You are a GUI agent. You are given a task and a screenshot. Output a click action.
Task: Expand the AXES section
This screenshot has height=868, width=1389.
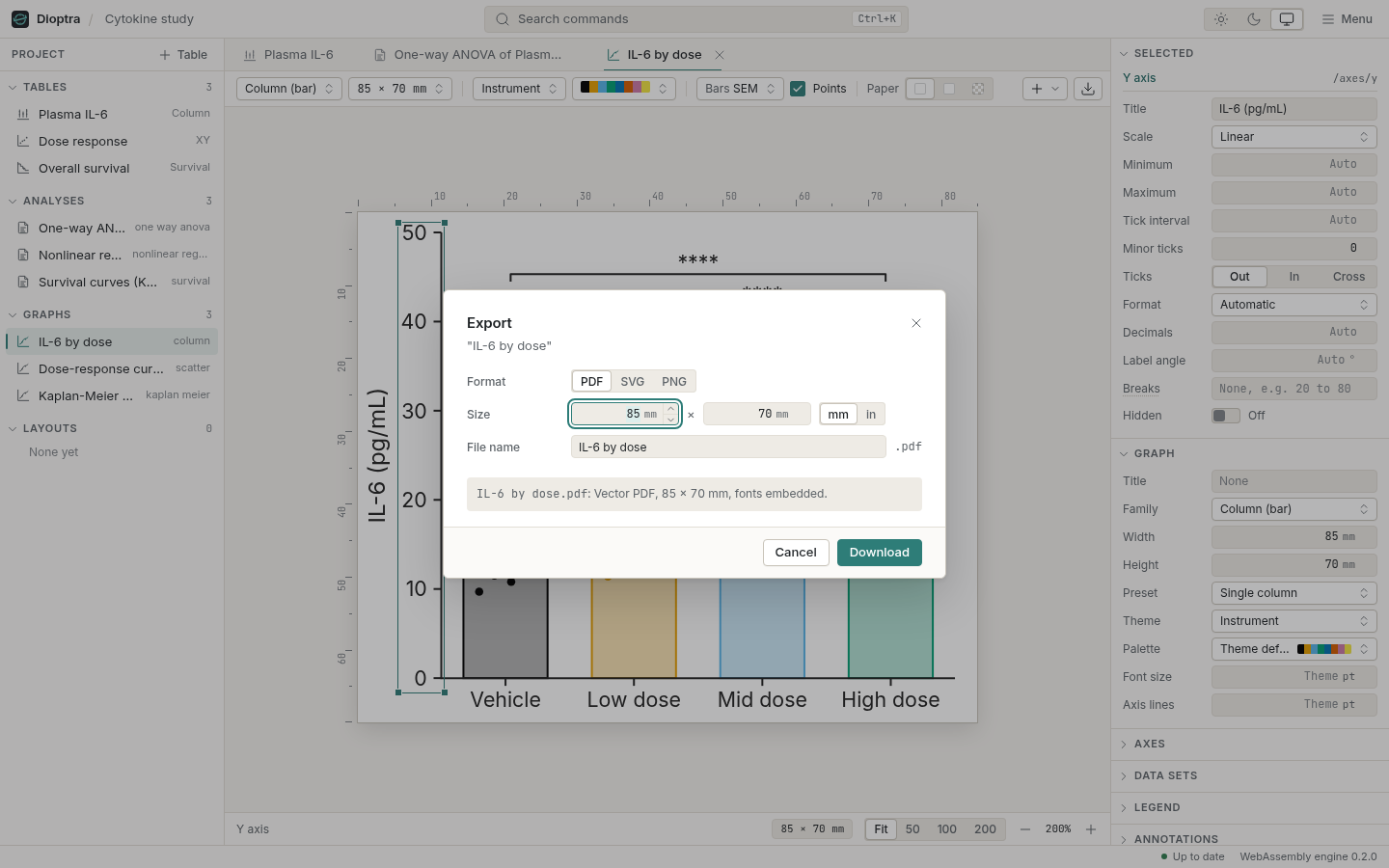pyautogui.click(x=1250, y=745)
